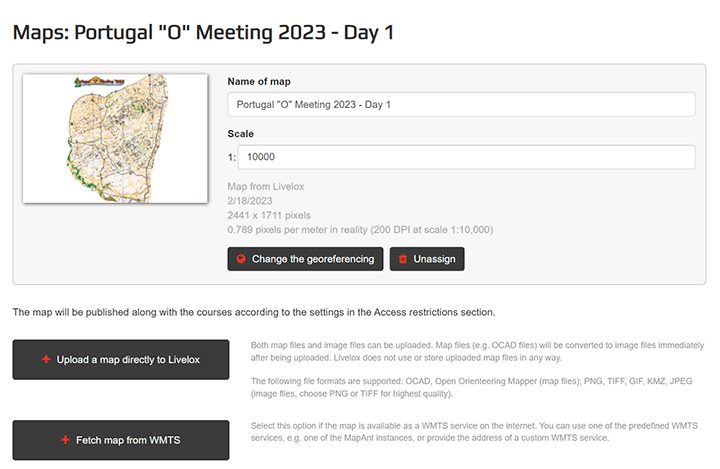Focus the Name of map text field
Image resolution: width=720 pixels, height=469 pixels.
[x=461, y=105]
